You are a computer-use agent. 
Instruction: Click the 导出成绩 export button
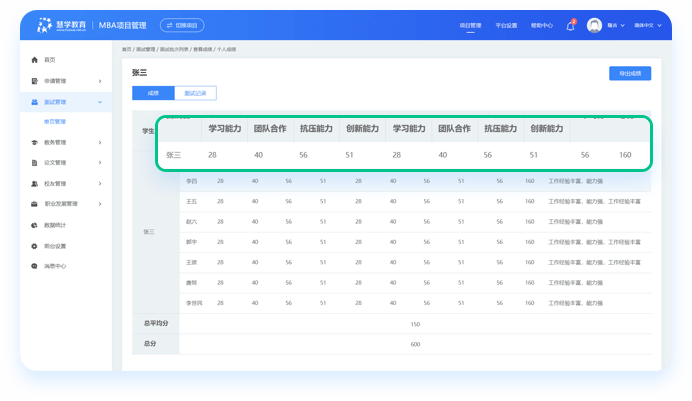point(630,73)
